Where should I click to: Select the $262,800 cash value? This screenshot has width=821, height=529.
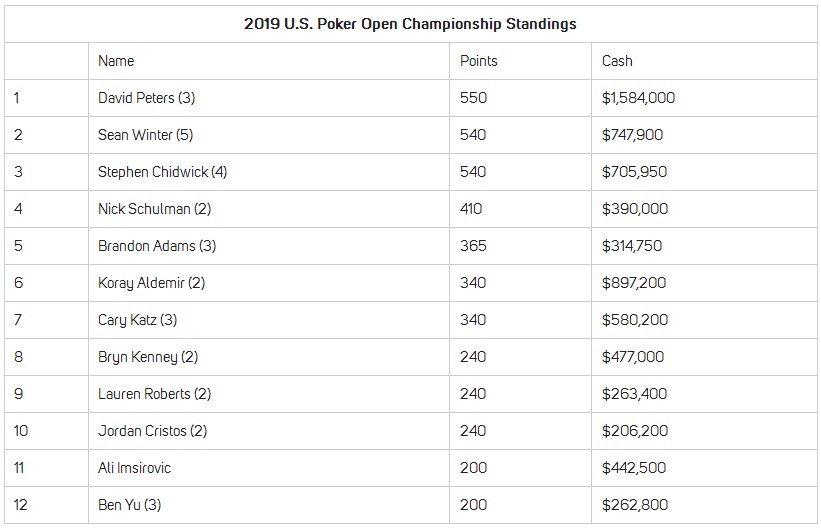tap(635, 505)
